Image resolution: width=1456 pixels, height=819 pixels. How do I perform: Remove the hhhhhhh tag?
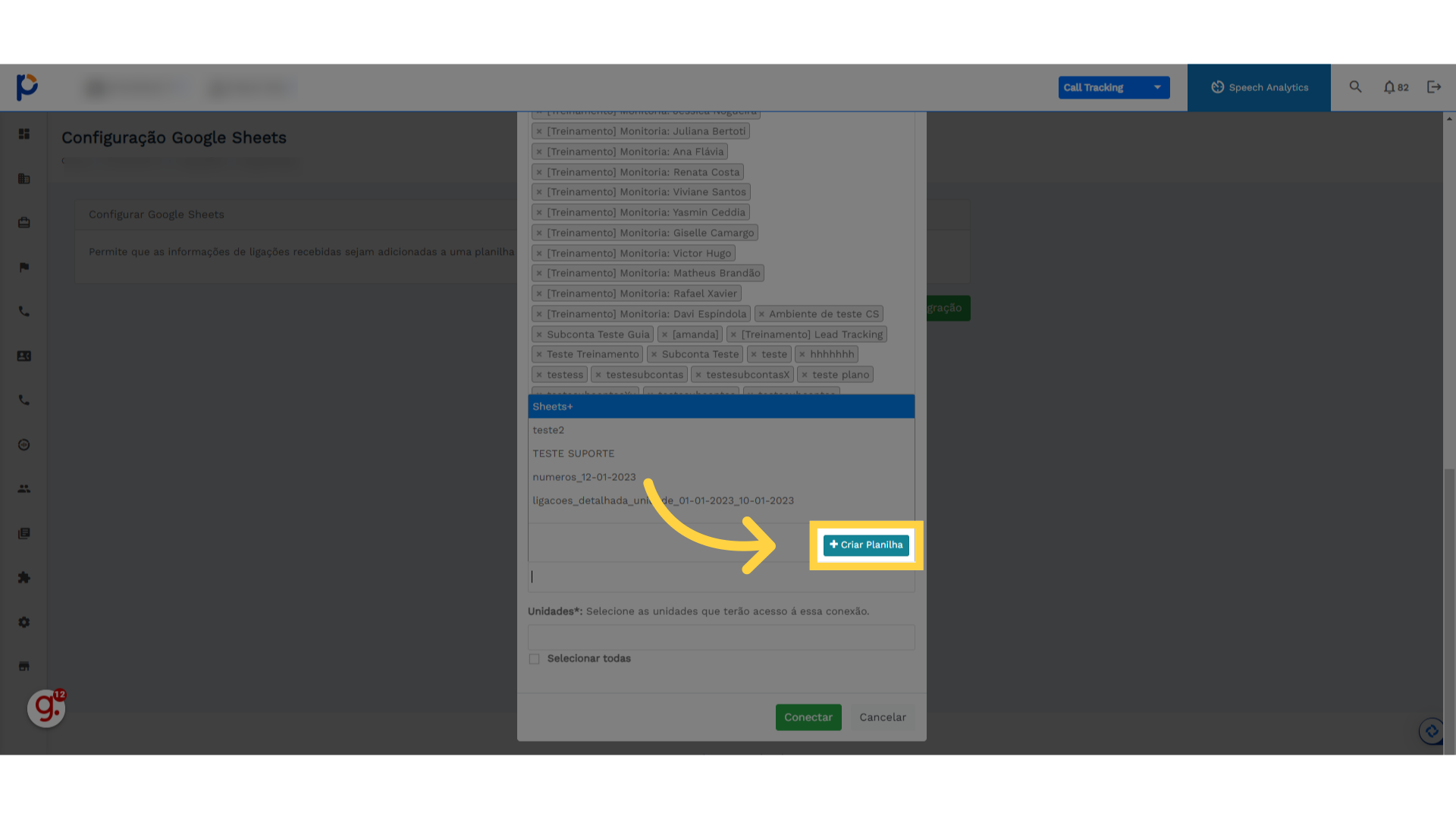coord(802,354)
